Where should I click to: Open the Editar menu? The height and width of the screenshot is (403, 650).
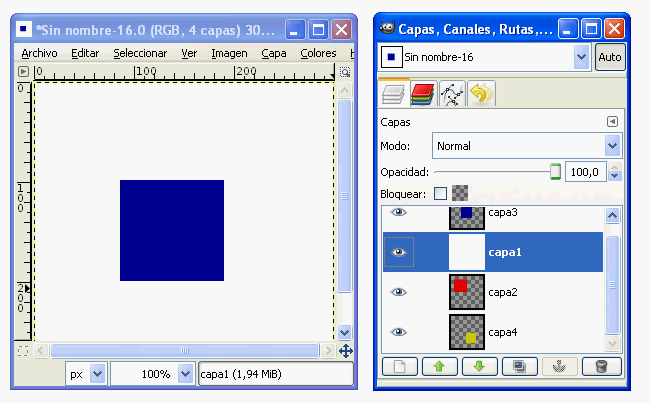tap(85, 53)
